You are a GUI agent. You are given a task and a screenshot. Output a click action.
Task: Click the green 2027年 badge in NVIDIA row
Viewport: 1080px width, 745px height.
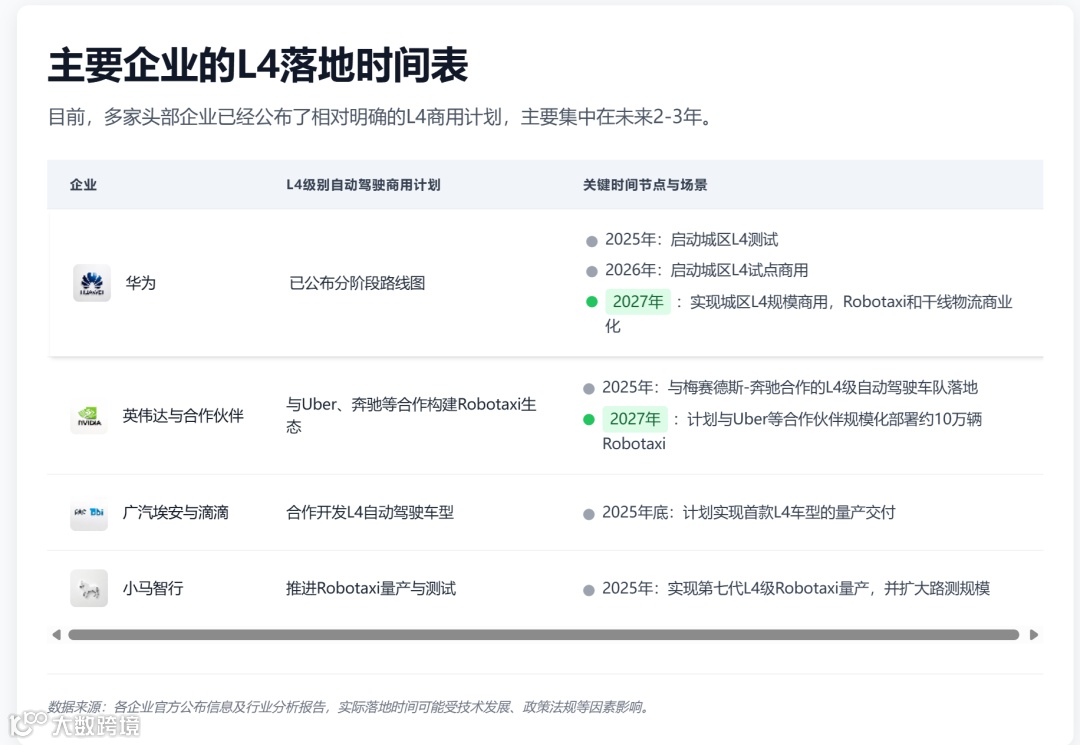tap(635, 419)
